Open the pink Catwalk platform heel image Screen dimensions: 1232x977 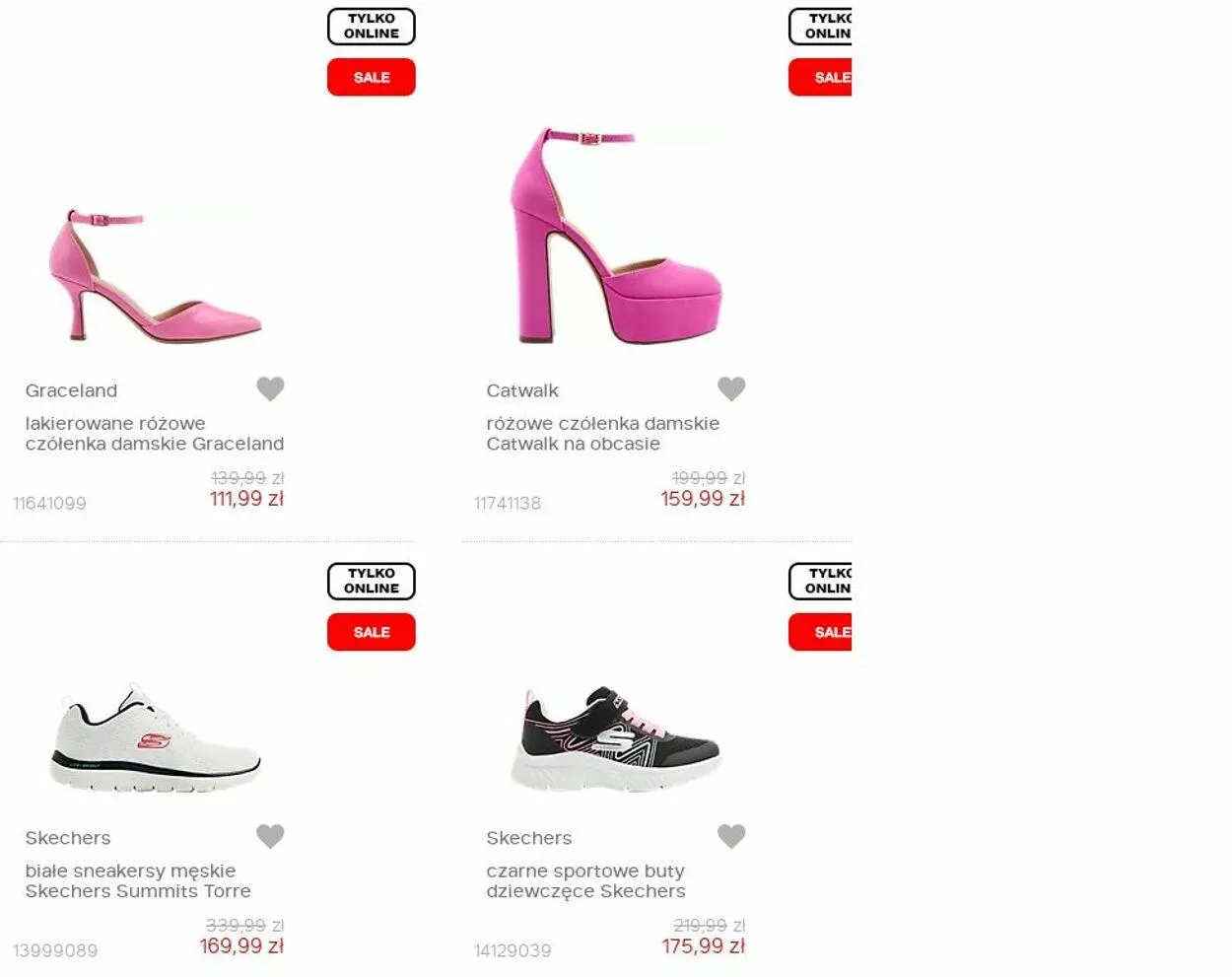click(616, 237)
